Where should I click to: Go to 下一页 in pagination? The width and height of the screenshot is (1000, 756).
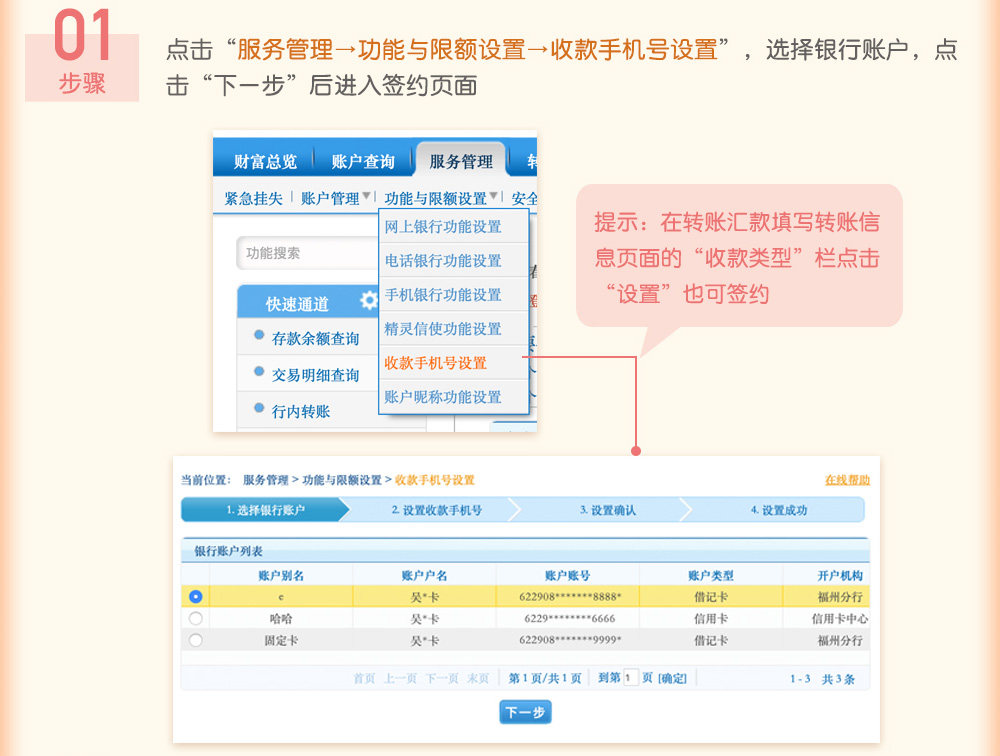click(x=442, y=678)
